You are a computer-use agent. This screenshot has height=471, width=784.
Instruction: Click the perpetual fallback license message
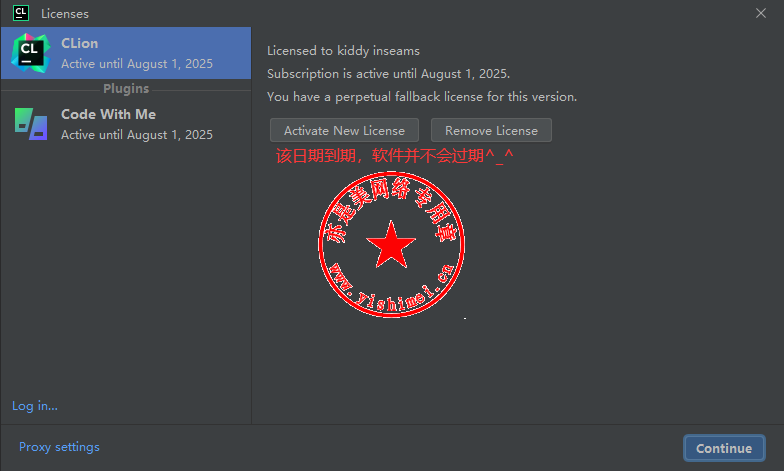click(422, 96)
